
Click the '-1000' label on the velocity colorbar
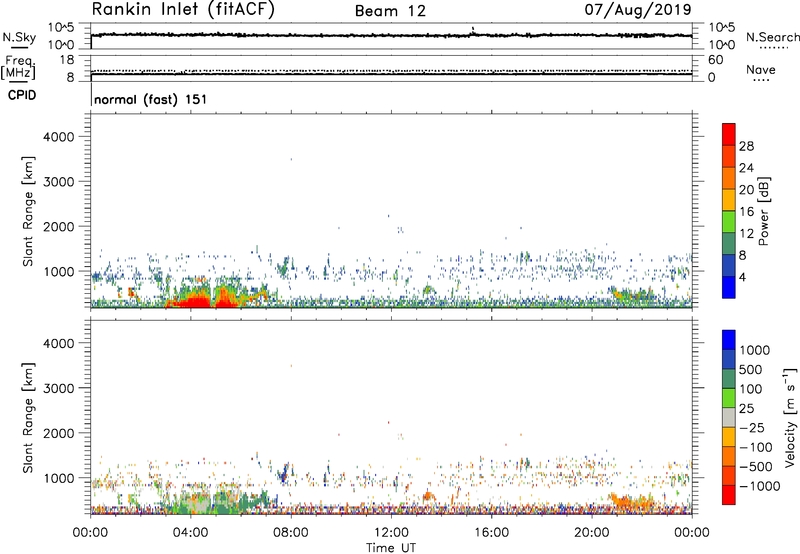759,486
